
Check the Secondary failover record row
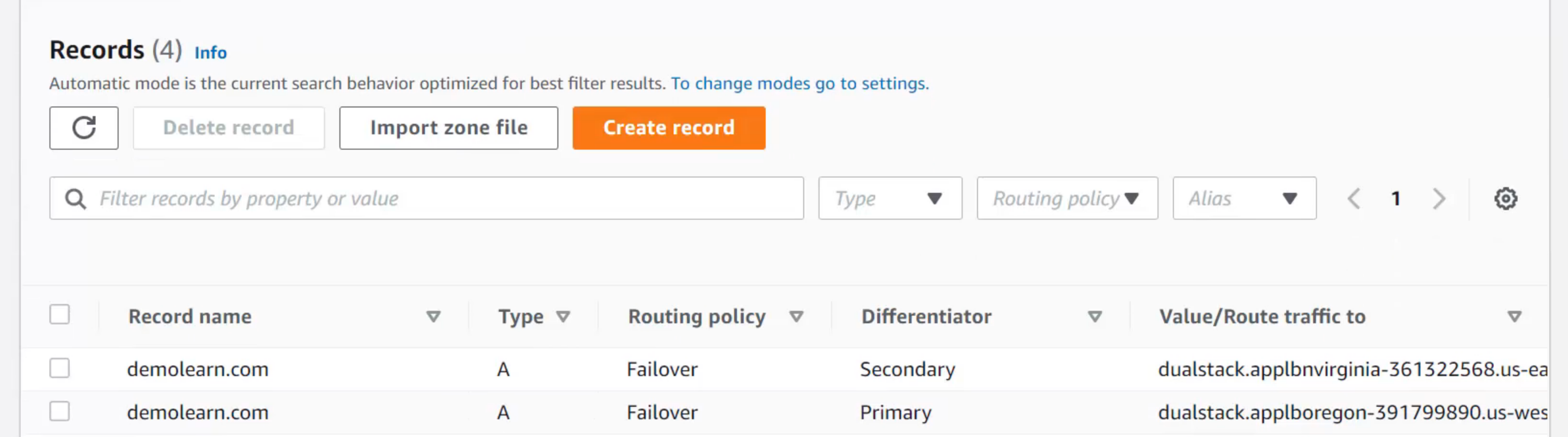point(59,368)
